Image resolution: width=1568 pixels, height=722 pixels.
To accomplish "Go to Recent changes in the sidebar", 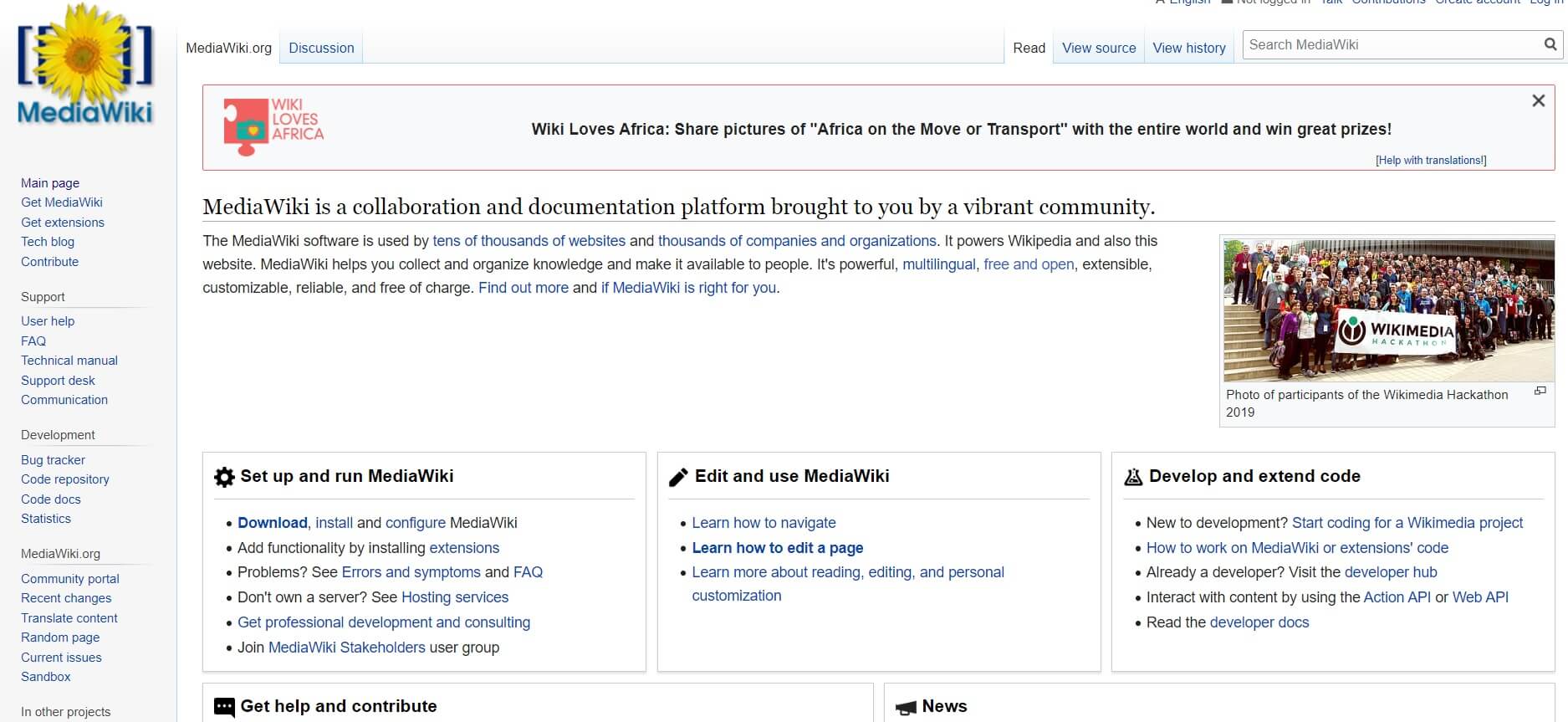I will (x=66, y=598).
